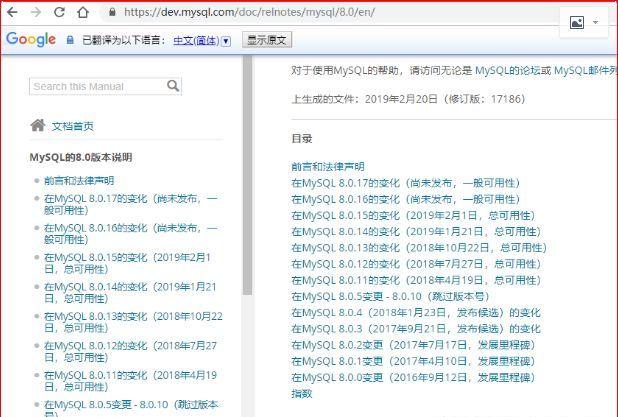Open contents link MySQL 8.0.1变更 (2017年4月10日)

pos(413,361)
